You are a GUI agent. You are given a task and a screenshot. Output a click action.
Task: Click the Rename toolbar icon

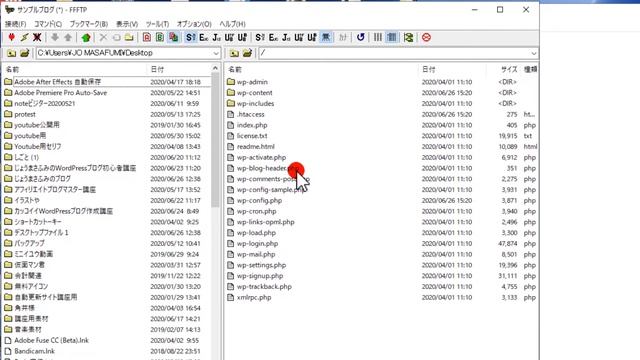[116, 38]
